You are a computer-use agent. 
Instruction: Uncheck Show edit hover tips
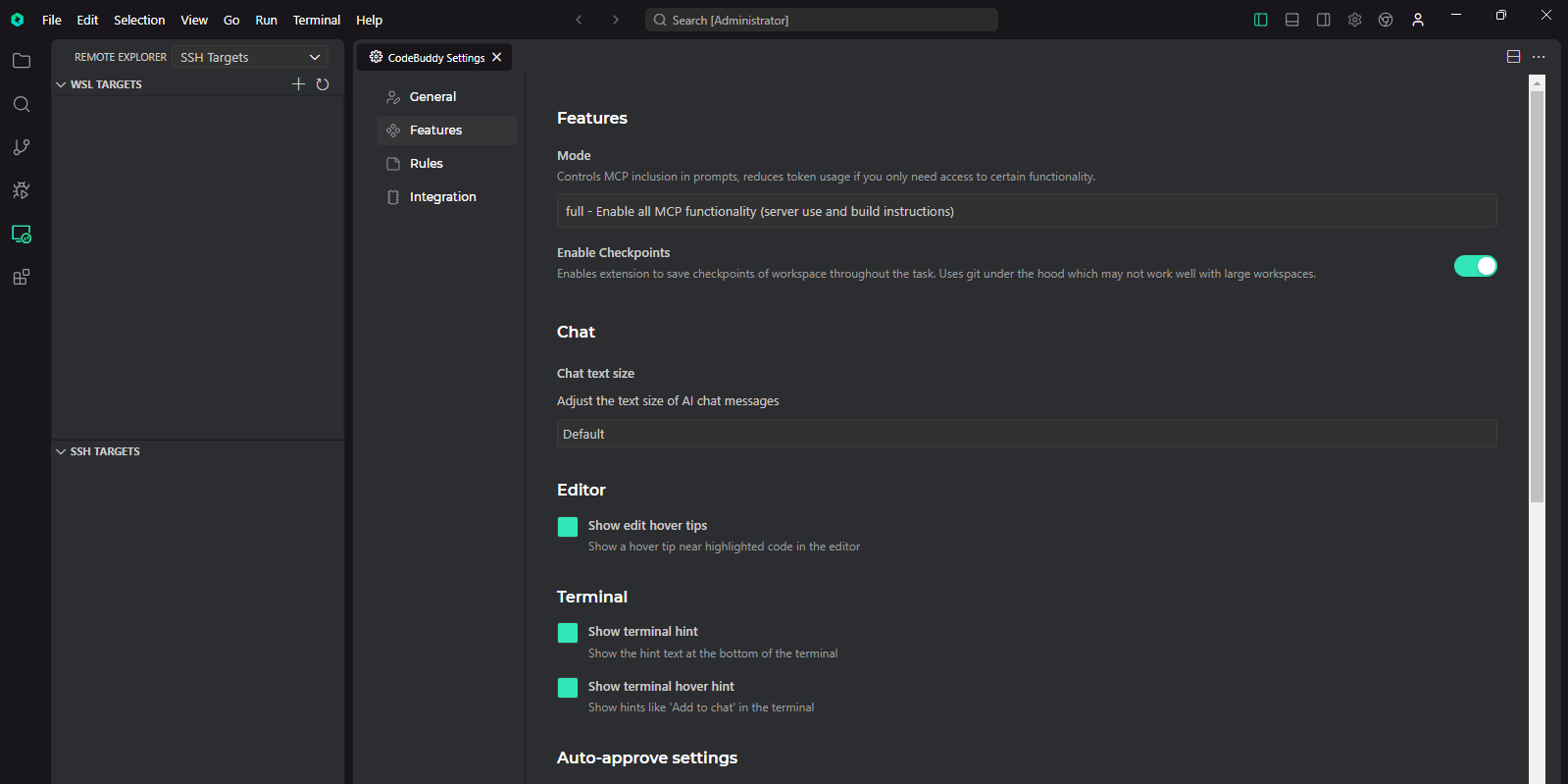tap(568, 527)
